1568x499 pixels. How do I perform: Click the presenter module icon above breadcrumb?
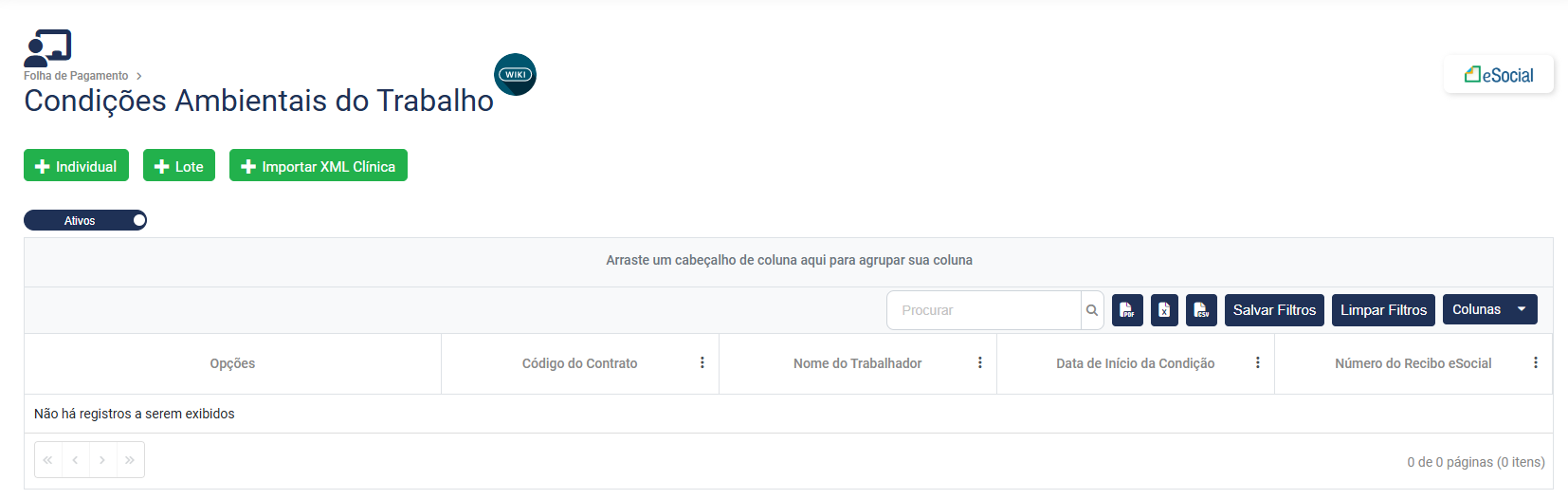point(47,48)
